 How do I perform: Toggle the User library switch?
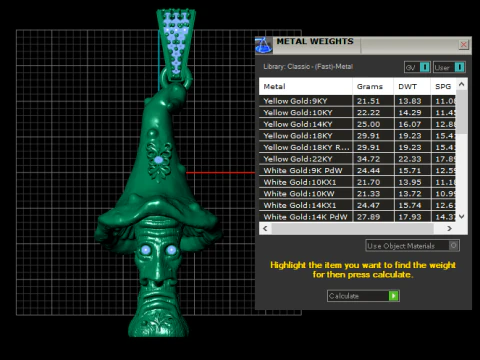[x=449, y=67]
